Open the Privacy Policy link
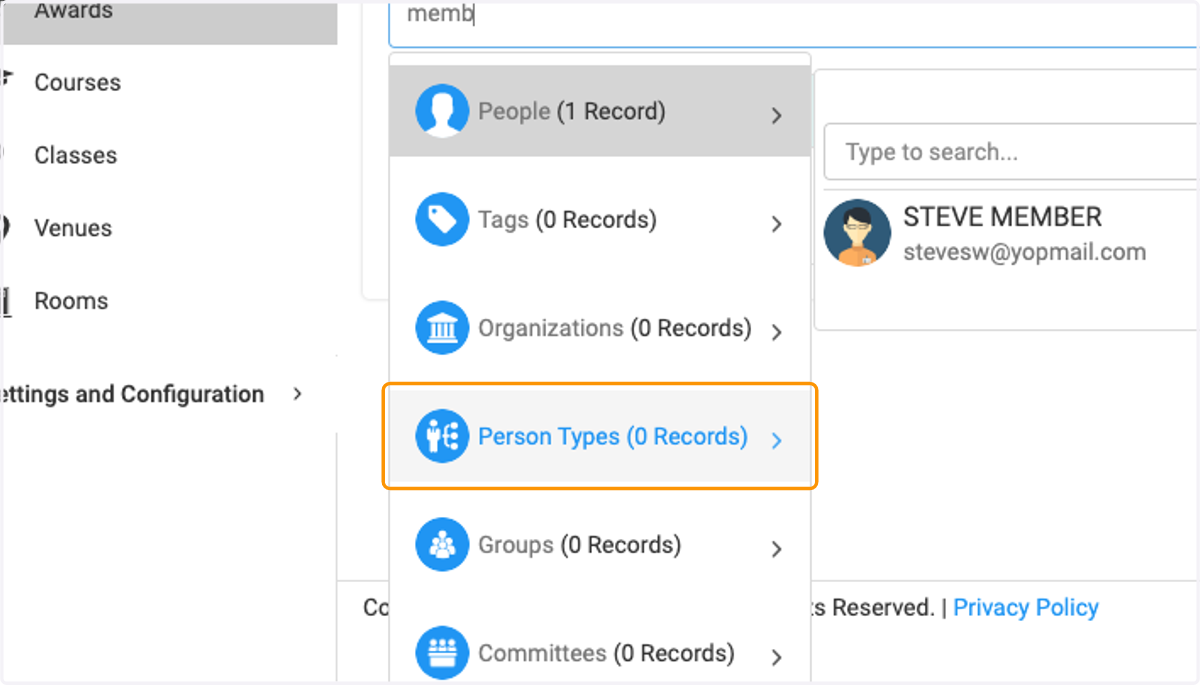The width and height of the screenshot is (1200, 685). tap(1026, 607)
